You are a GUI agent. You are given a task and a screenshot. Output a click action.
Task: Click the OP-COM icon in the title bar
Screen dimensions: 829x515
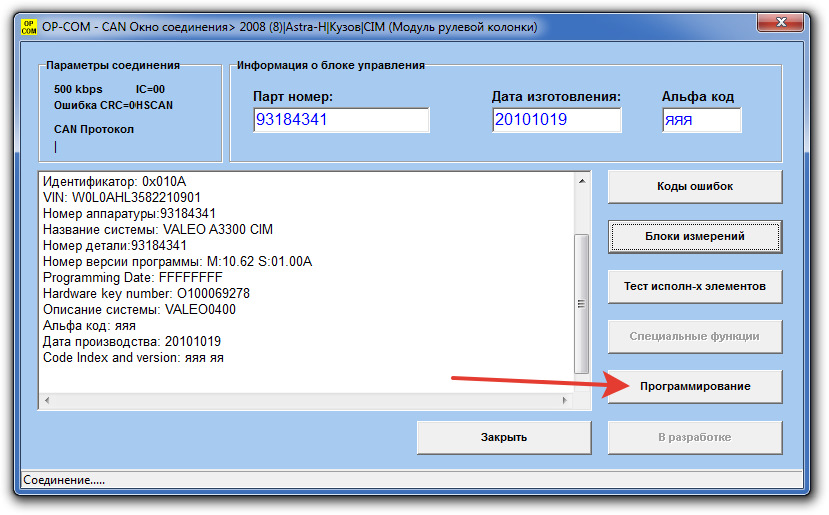29,27
